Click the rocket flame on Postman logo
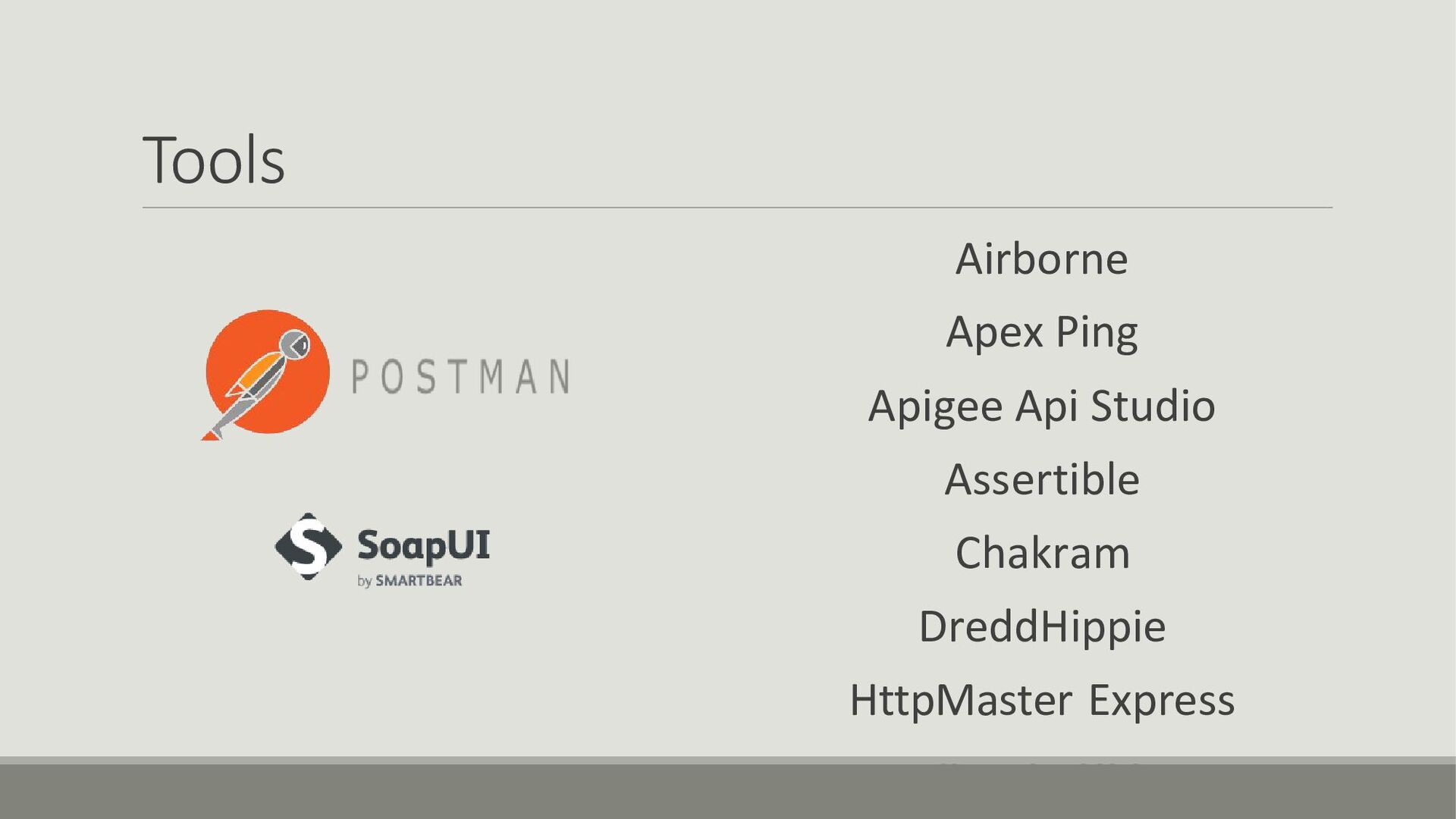 click(210, 435)
